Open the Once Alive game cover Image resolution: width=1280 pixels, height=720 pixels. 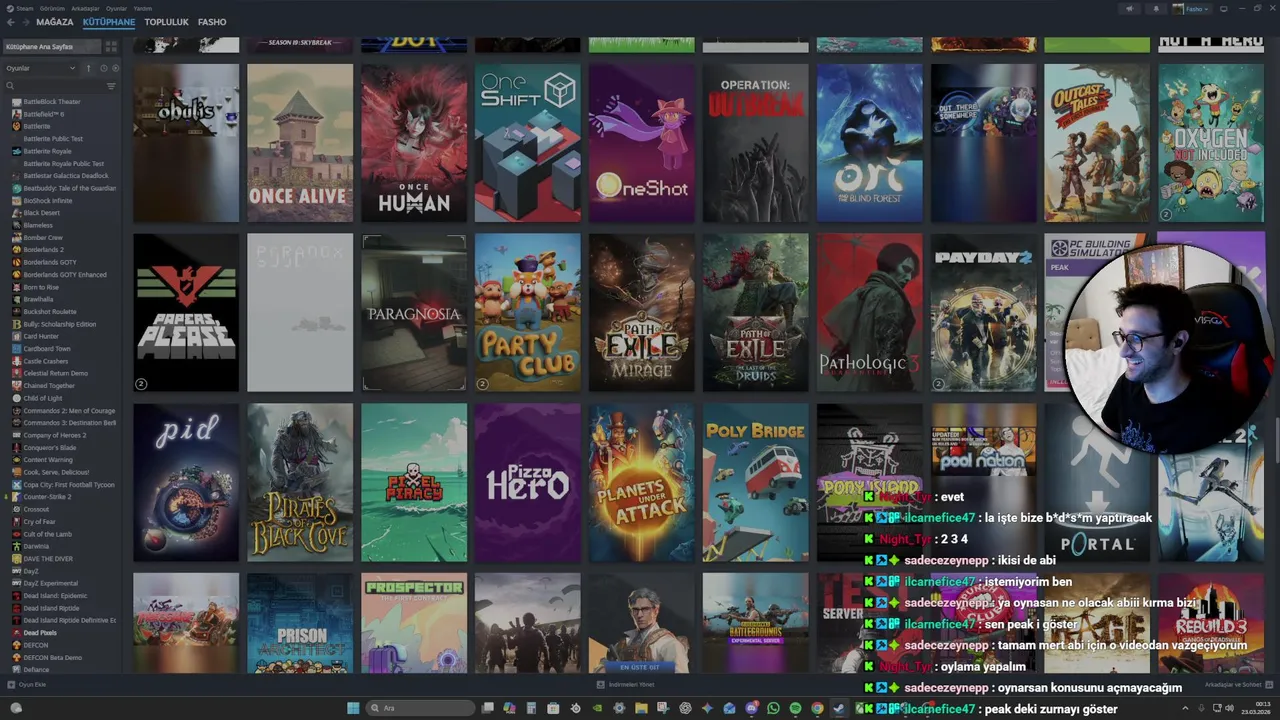(300, 143)
